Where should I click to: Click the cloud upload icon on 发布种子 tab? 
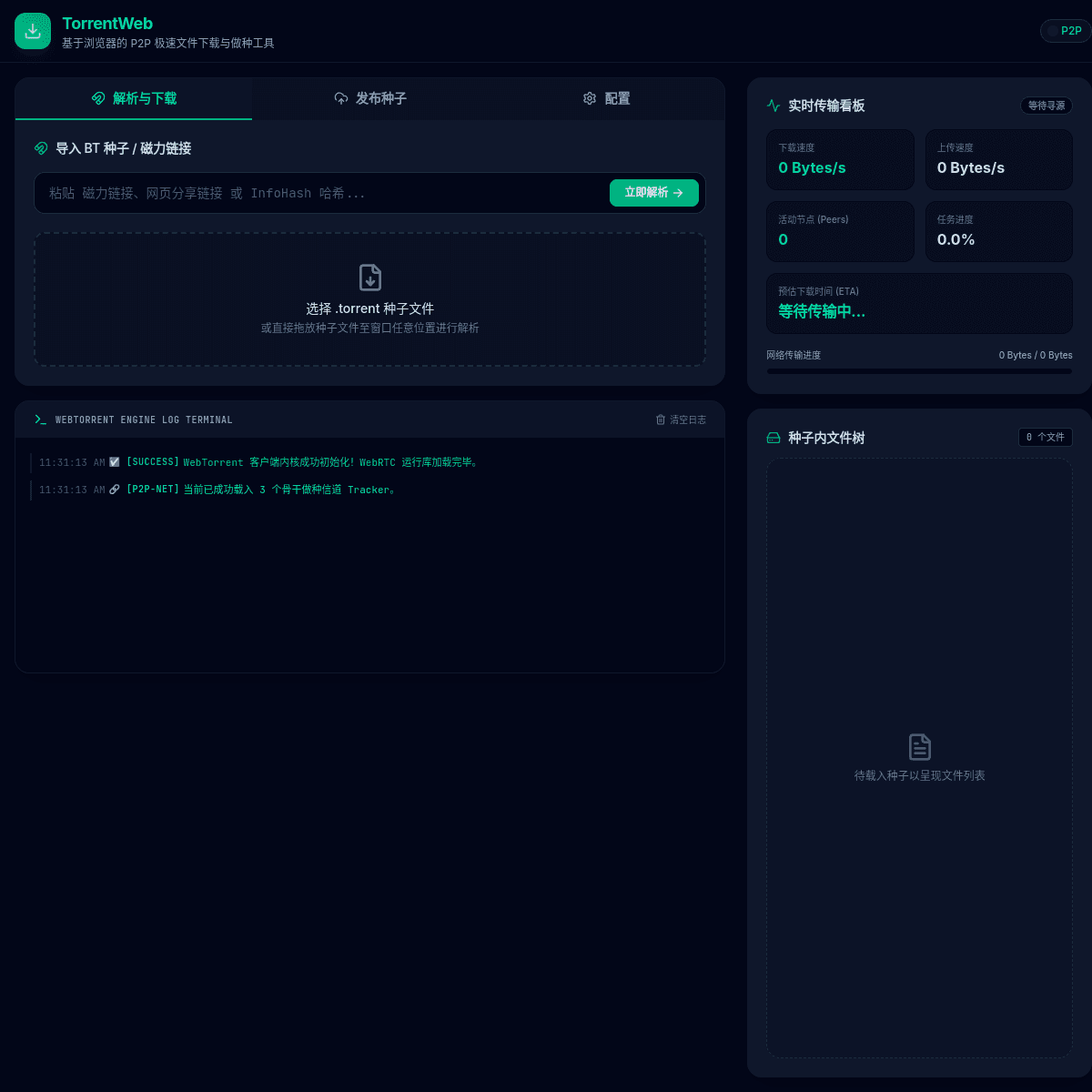pos(341,98)
